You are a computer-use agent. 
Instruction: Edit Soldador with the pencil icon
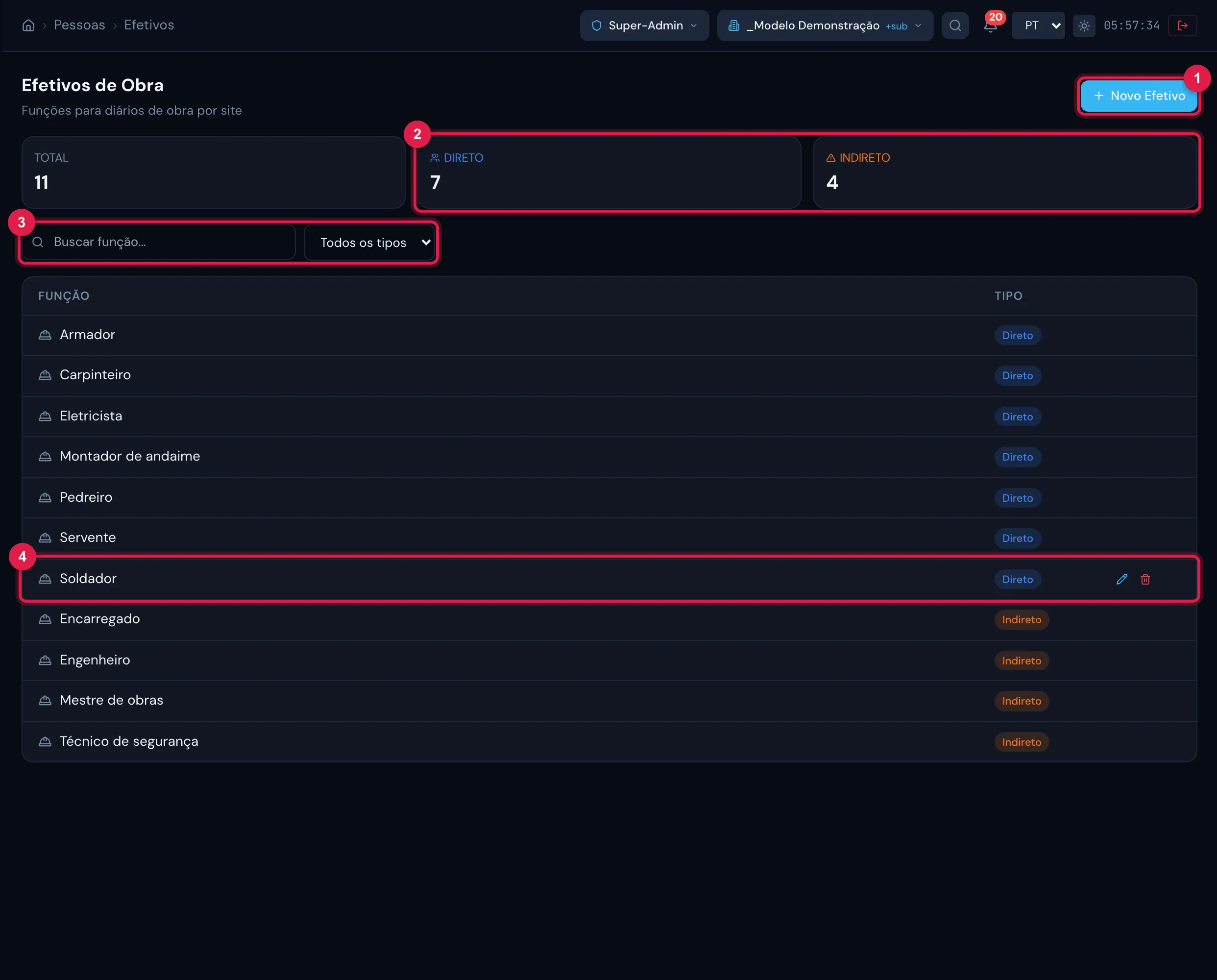coord(1121,579)
